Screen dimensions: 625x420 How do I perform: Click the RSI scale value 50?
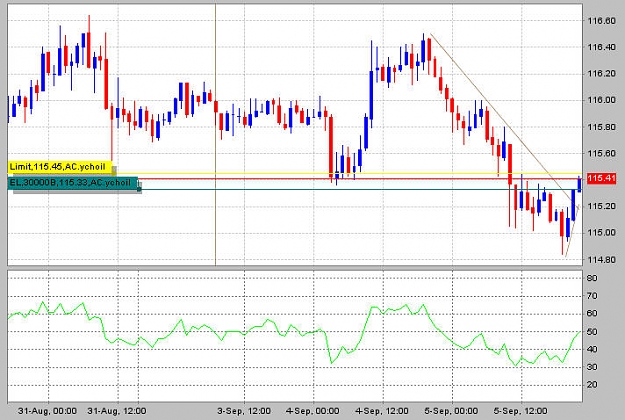(x=592, y=332)
